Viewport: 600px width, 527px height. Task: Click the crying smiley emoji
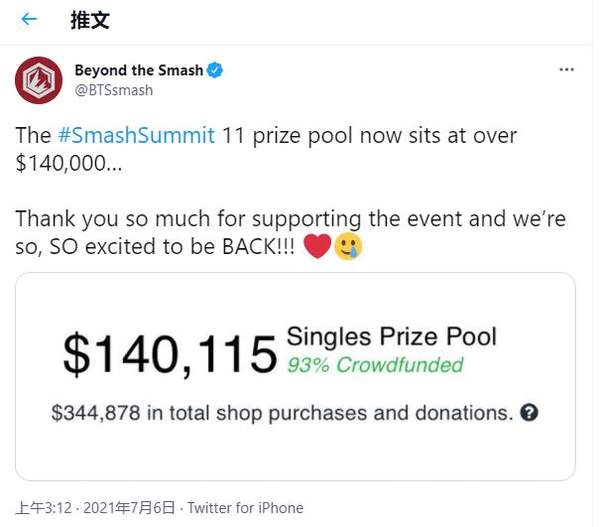(348, 245)
